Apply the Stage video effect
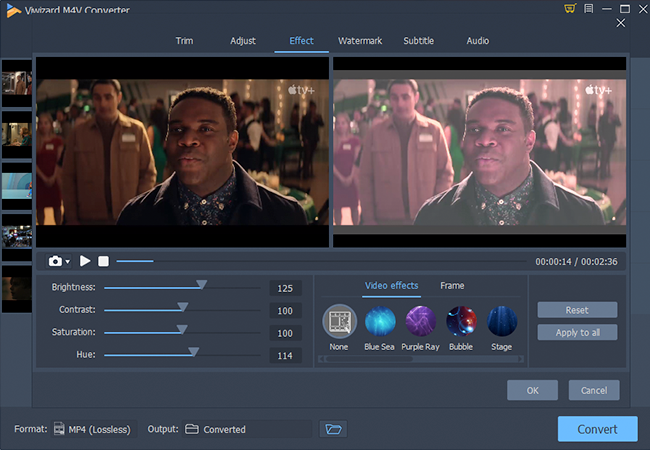Image resolution: width=650 pixels, height=450 pixels. 502,321
